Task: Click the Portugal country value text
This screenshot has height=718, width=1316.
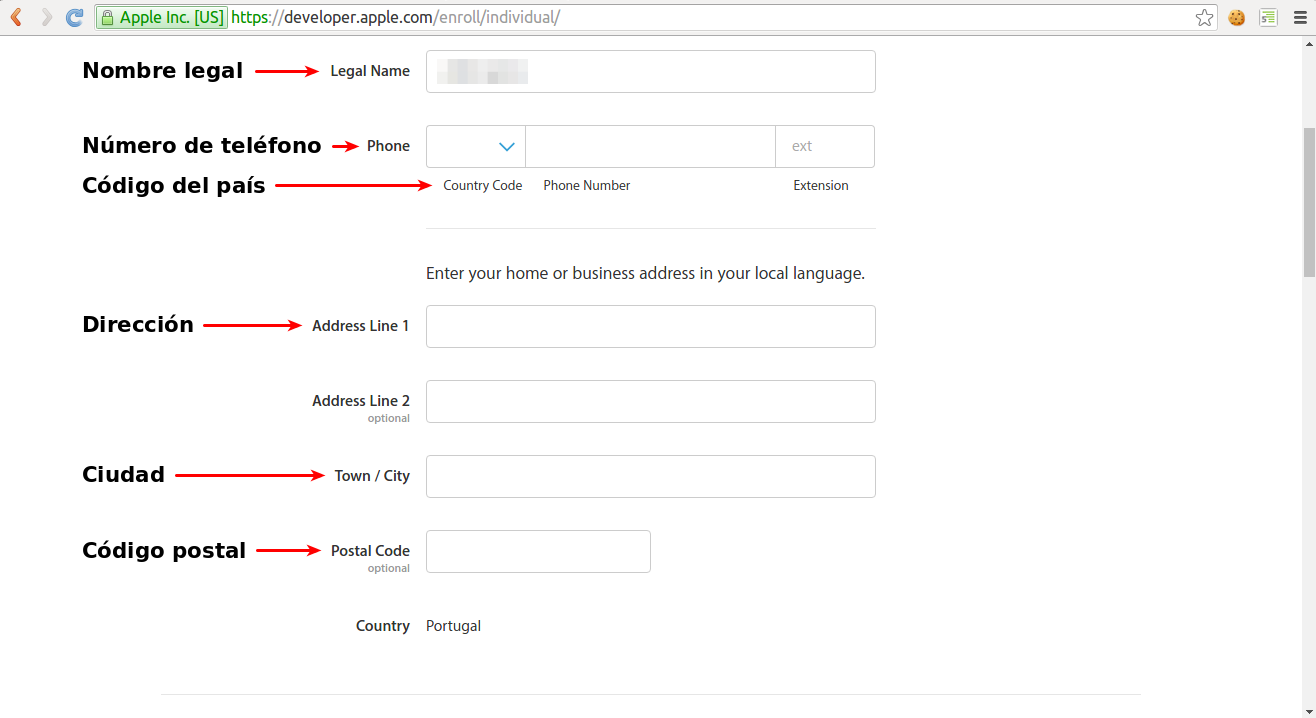Action: pos(453,626)
